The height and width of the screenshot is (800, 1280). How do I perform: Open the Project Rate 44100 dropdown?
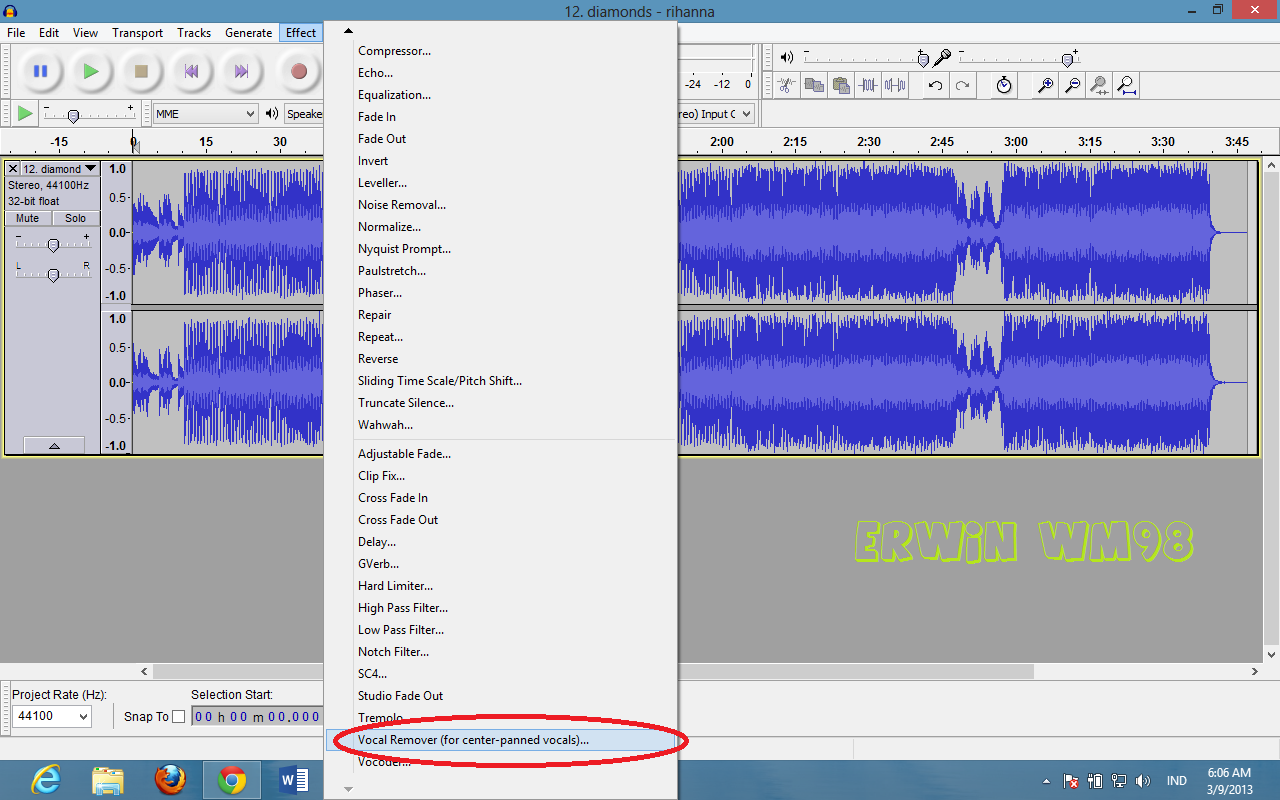coord(52,716)
